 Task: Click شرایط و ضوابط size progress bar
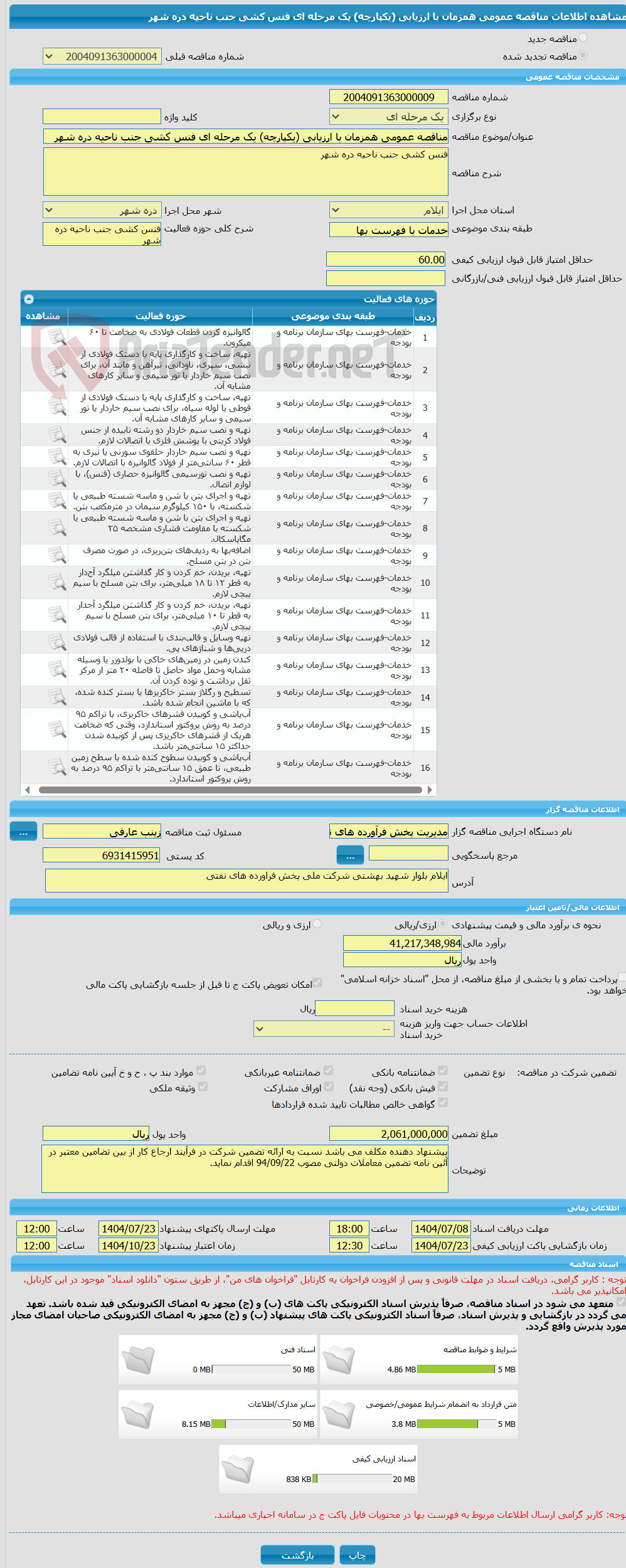[x=457, y=1369]
